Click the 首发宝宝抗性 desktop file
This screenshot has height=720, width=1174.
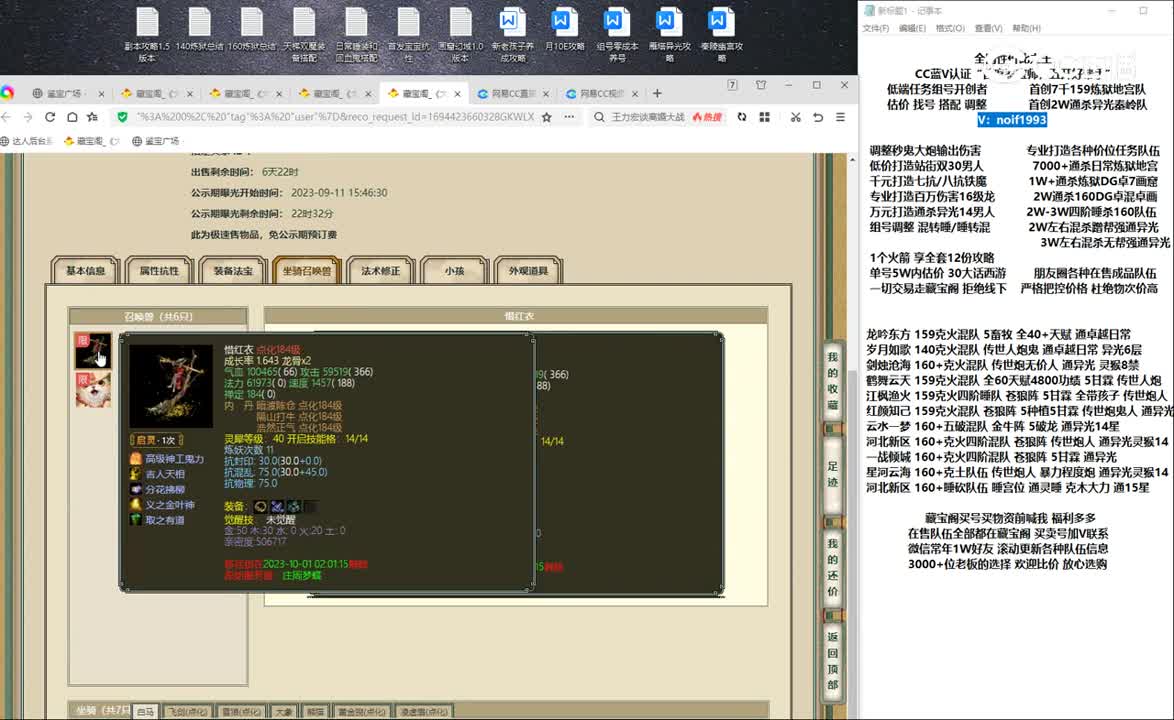pyautogui.click(x=408, y=34)
